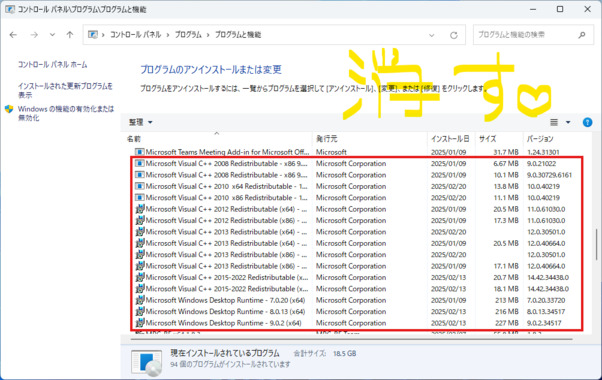Click the search magnifier icon
Image resolution: width=602 pixels, height=380 pixels.
click(582, 35)
